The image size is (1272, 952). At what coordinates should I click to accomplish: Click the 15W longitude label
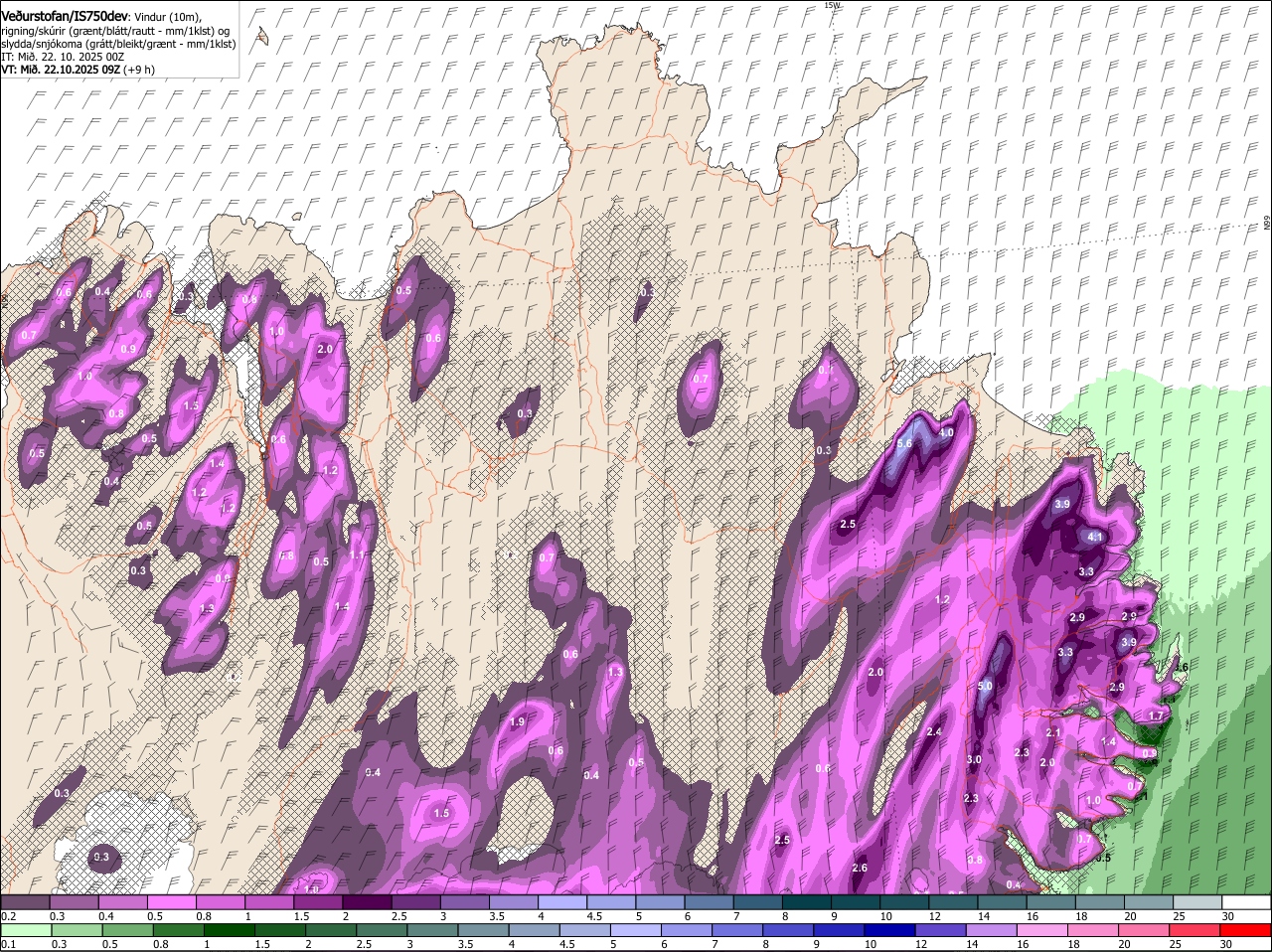[x=833, y=5]
